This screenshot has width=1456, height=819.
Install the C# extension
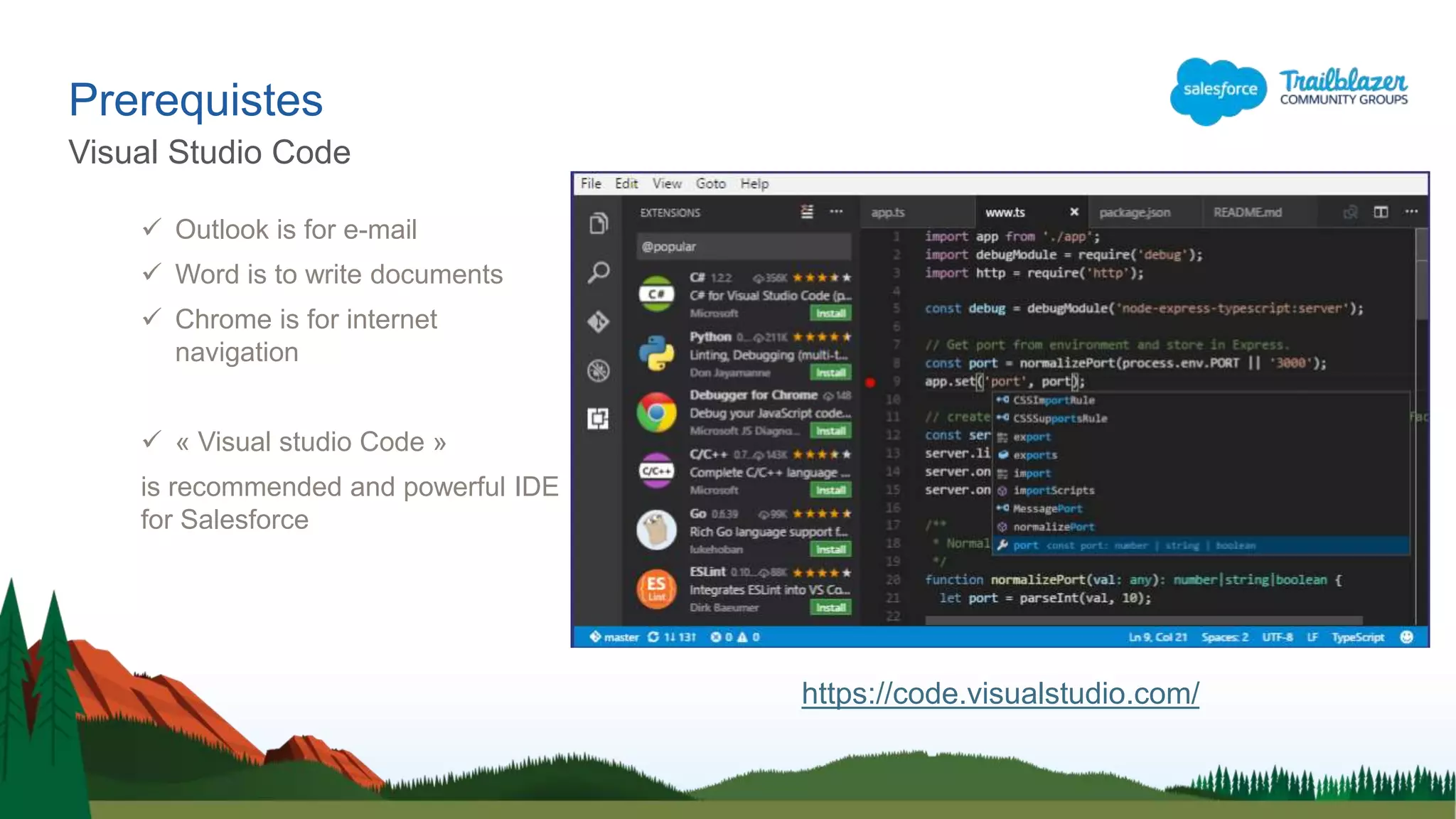(x=830, y=314)
